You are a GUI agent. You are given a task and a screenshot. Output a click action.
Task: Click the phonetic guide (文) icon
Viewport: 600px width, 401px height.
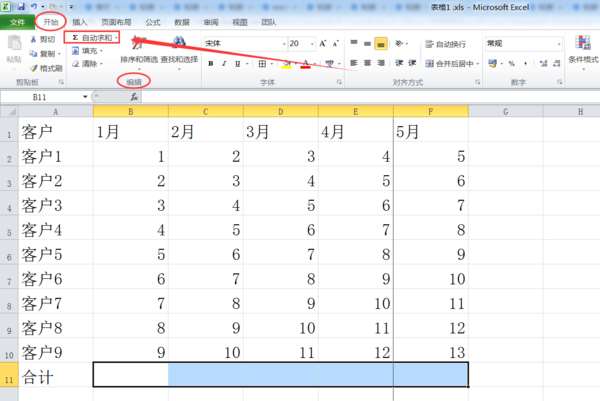(x=329, y=64)
